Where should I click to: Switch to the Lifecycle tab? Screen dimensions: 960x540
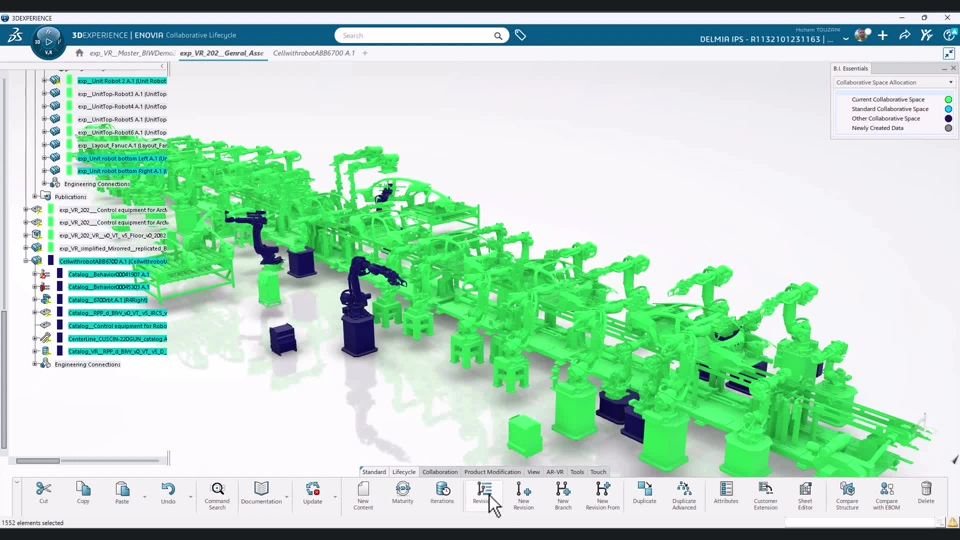tap(403, 472)
